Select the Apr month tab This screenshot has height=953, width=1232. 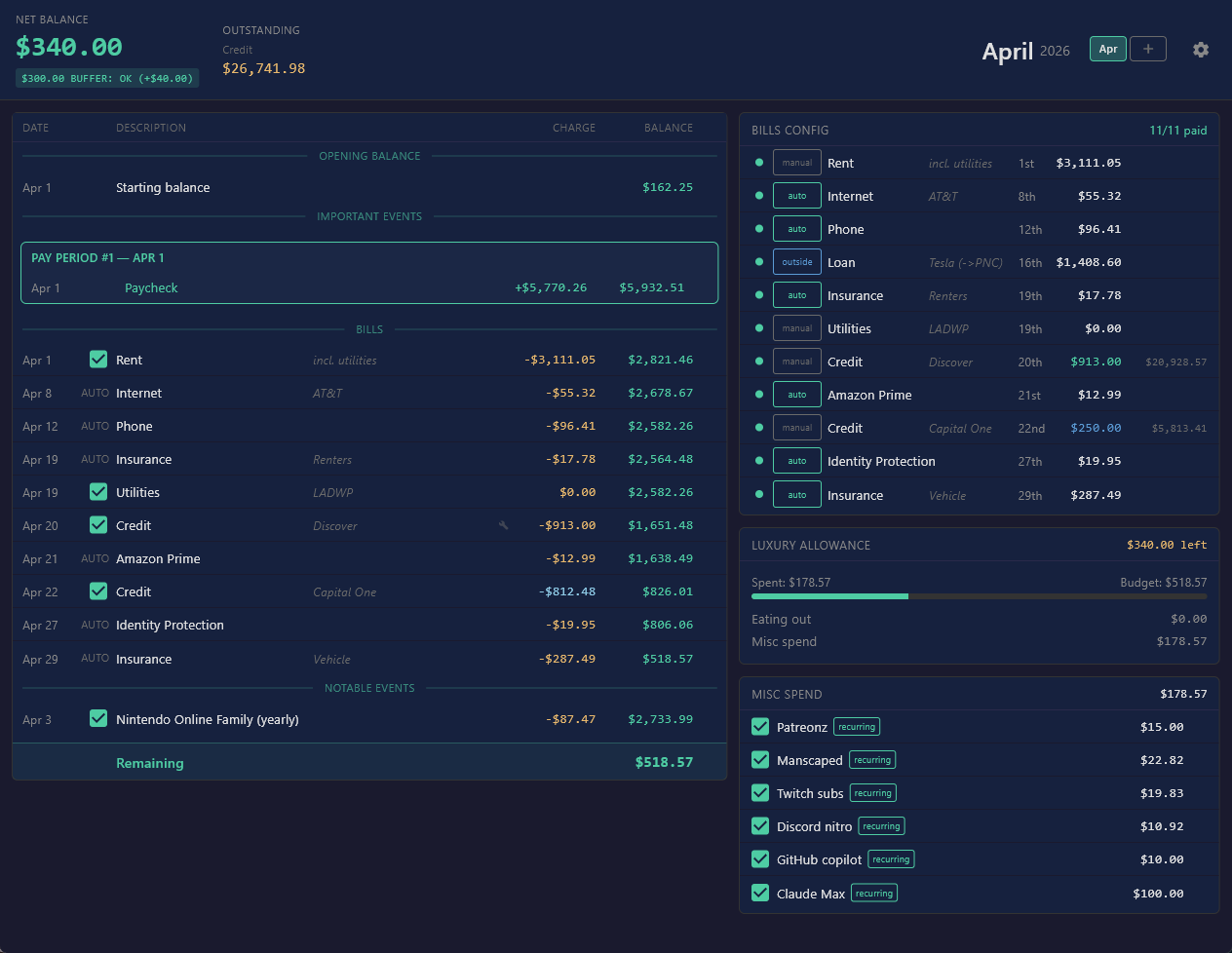(1108, 49)
